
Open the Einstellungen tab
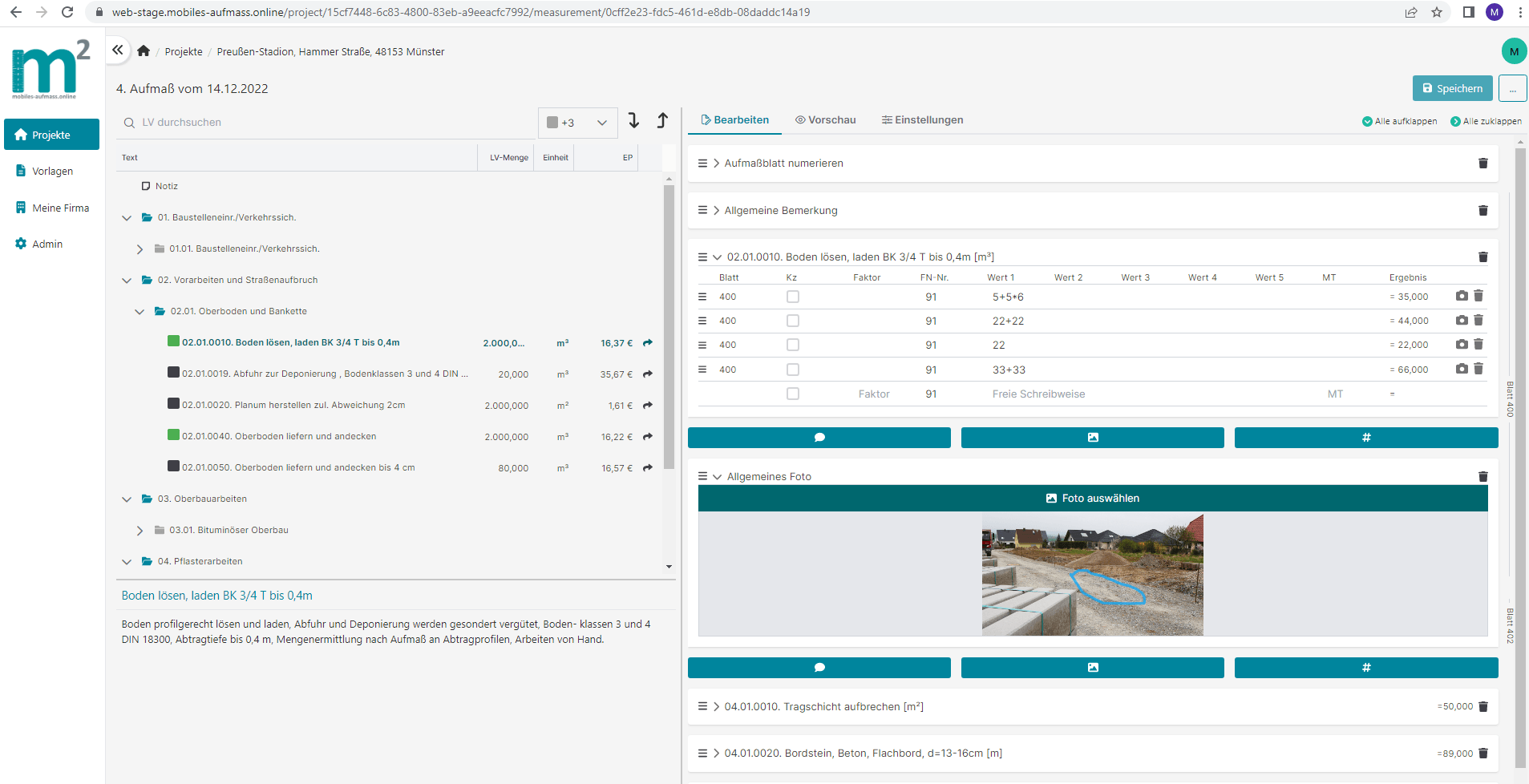pyautogui.click(x=922, y=120)
